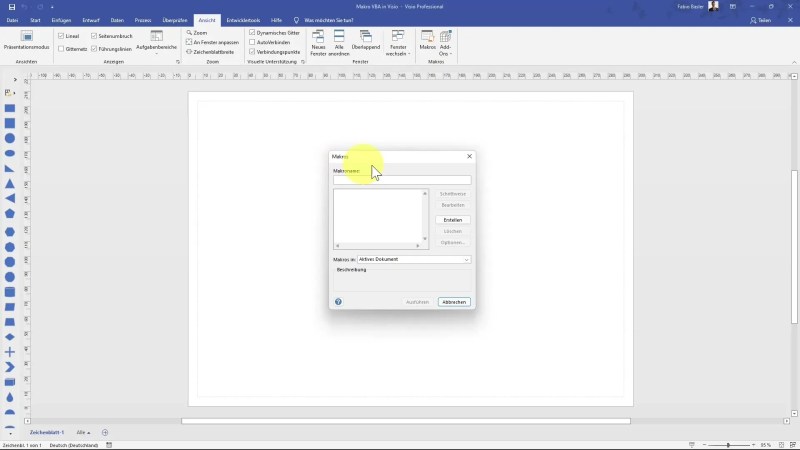Close the Makros dialog
This screenshot has height=450, width=800.
click(x=469, y=157)
